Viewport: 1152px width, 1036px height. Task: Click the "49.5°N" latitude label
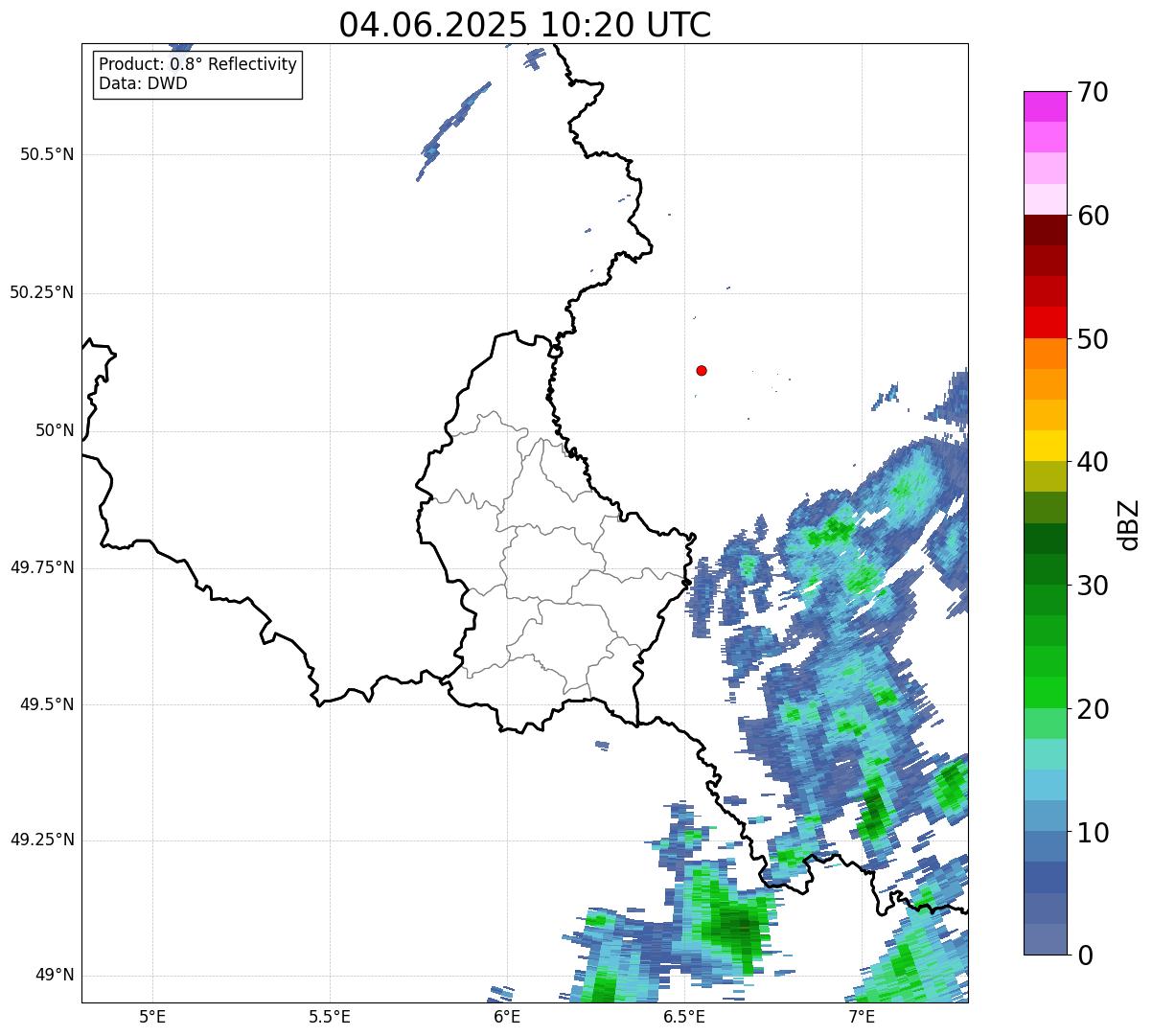pyautogui.click(x=47, y=704)
